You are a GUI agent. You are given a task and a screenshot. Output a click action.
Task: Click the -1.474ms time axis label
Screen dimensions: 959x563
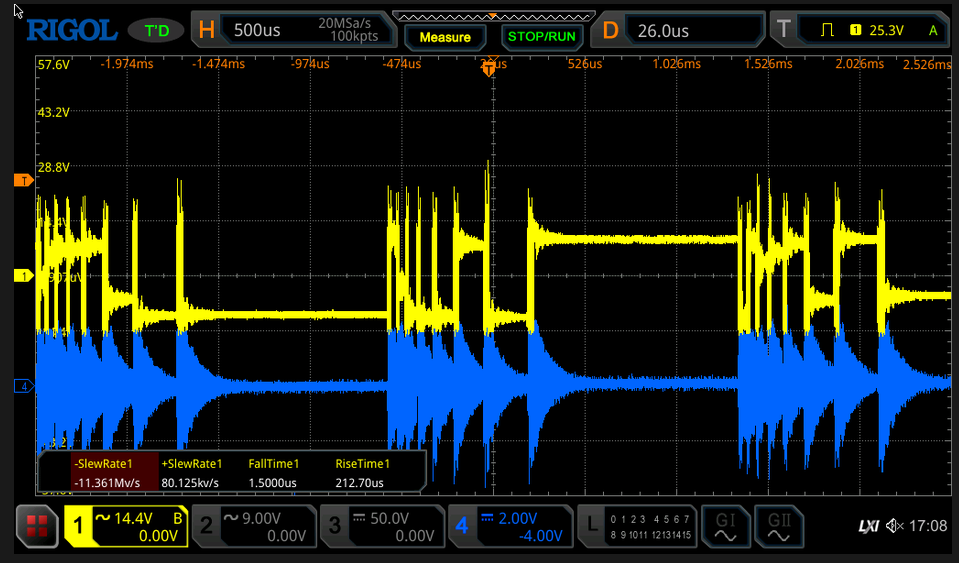pos(218,64)
